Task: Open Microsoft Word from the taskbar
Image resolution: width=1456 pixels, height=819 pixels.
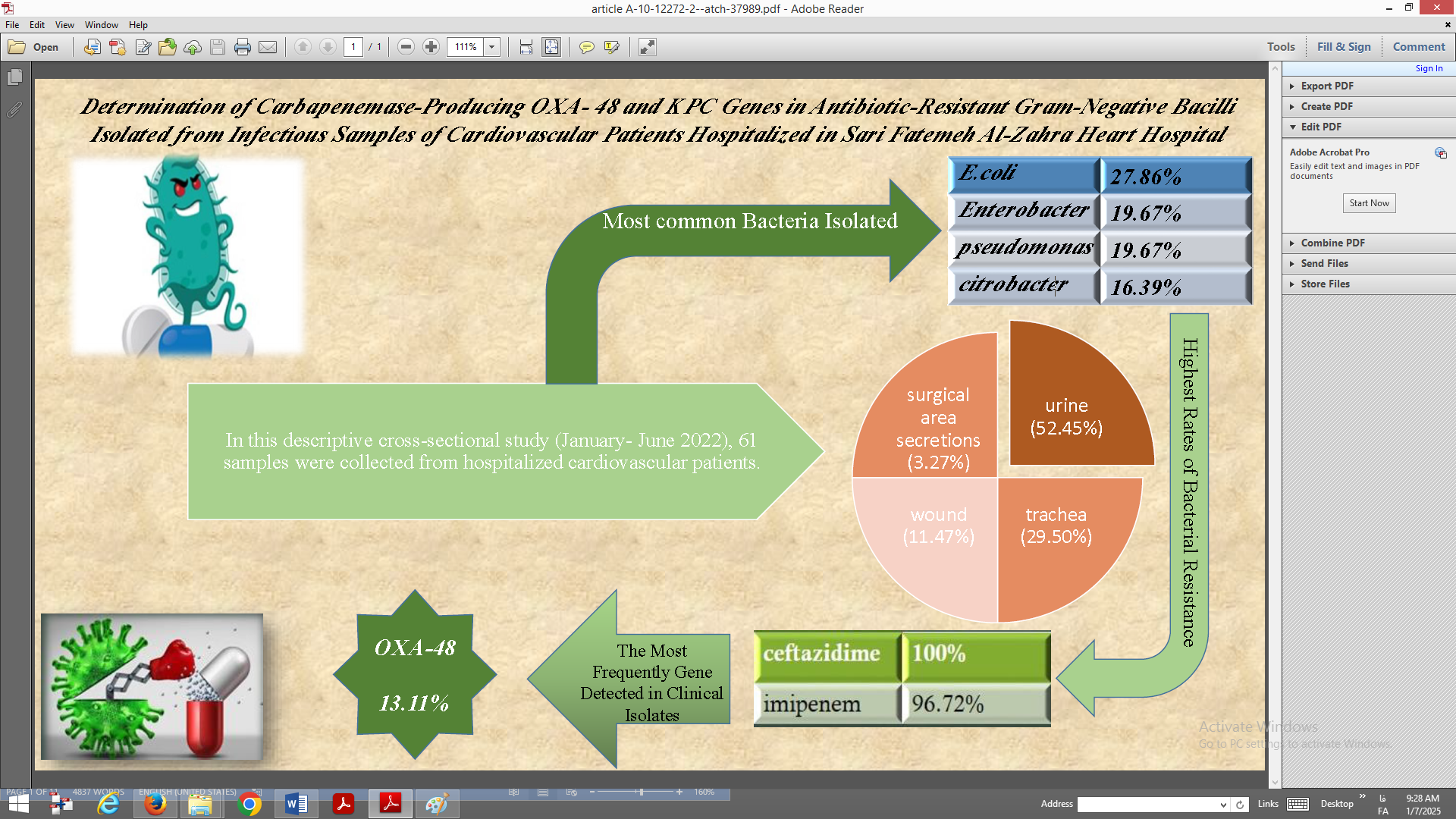Action: click(296, 804)
